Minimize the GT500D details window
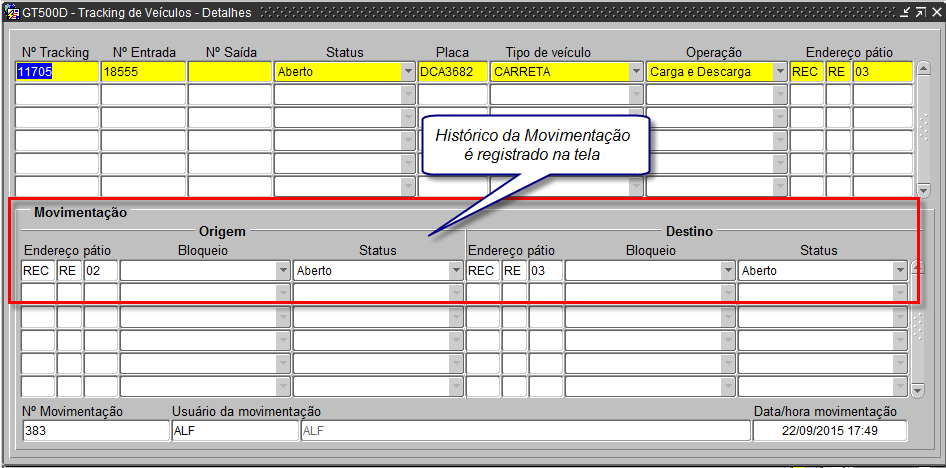Viewport: 946px width, 468px height. 906,13
